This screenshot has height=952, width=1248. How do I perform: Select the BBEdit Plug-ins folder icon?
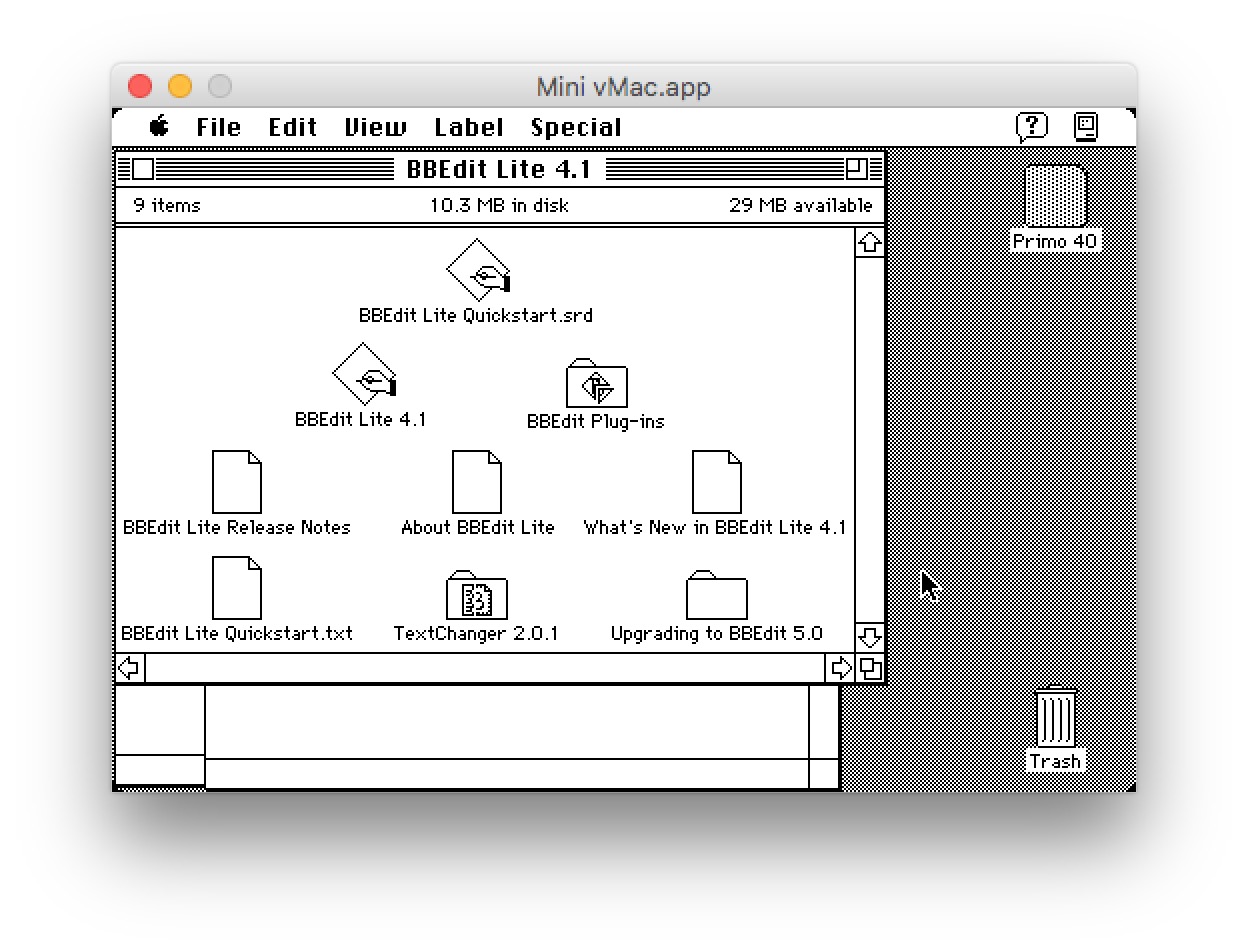pos(597,383)
